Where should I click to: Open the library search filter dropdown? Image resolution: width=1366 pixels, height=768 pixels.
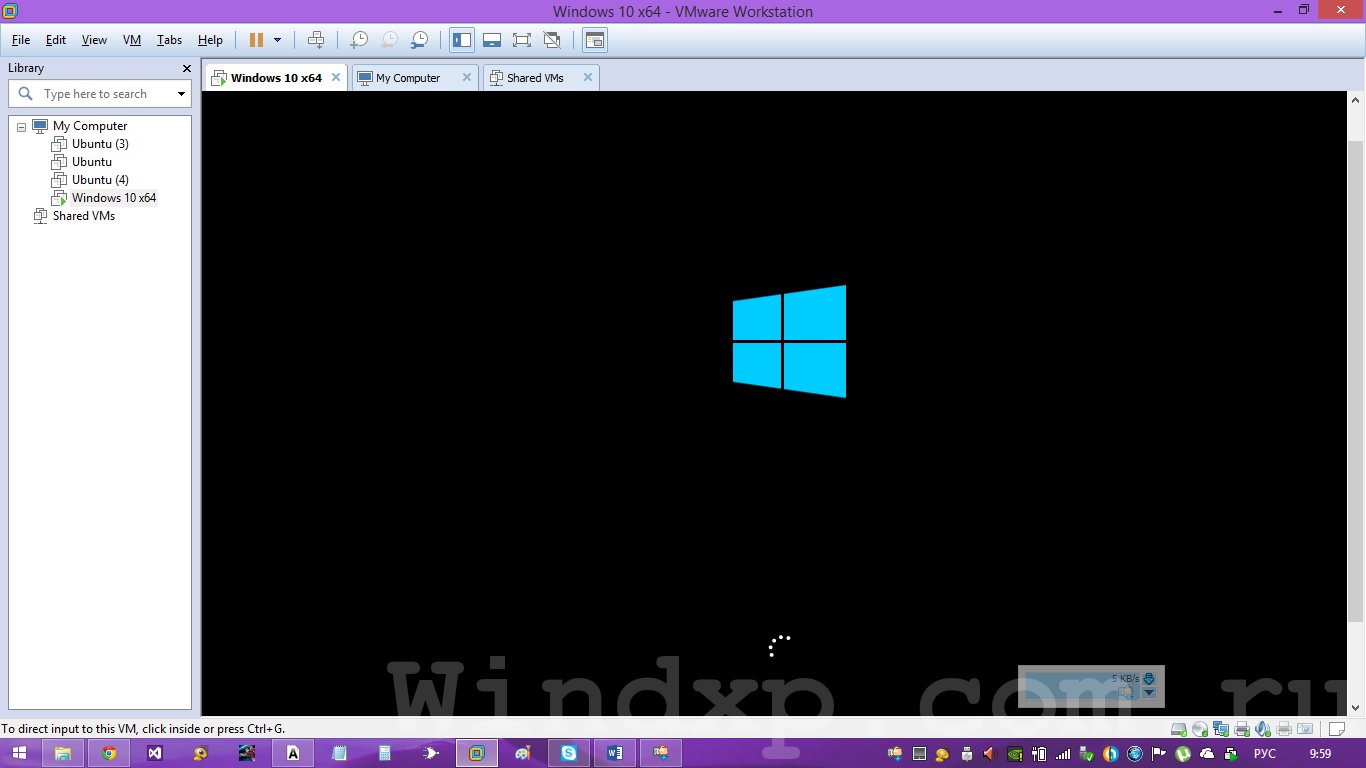pos(181,94)
